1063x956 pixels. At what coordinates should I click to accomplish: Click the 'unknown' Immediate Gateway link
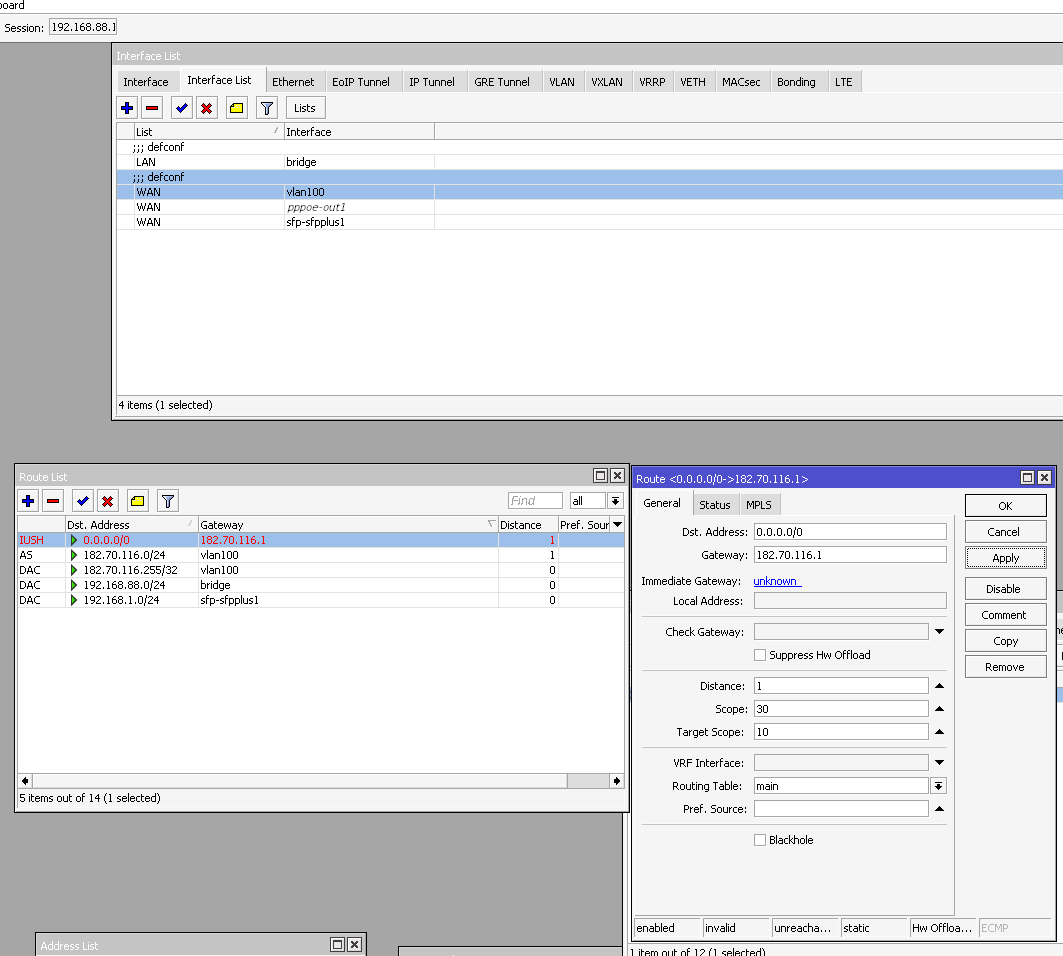click(776, 581)
